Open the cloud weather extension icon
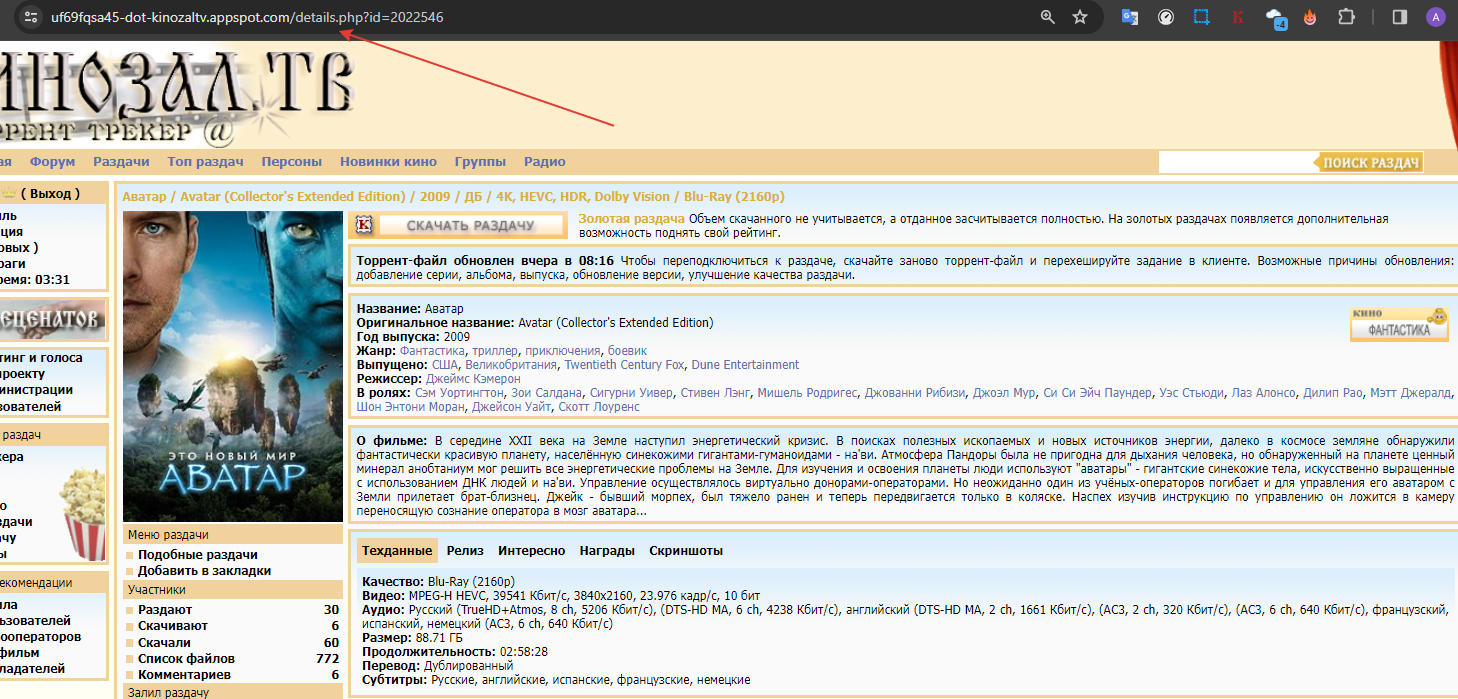Image resolution: width=1458 pixels, height=699 pixels. (x=1275, y=17)
